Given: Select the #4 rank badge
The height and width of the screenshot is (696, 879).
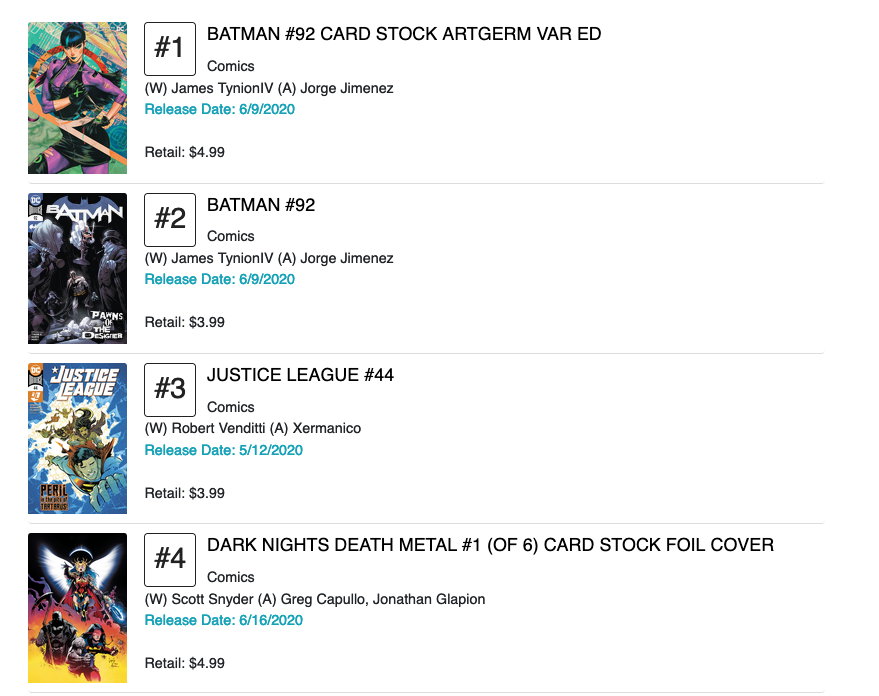Looking at the screenshot, I should [170, 559].
